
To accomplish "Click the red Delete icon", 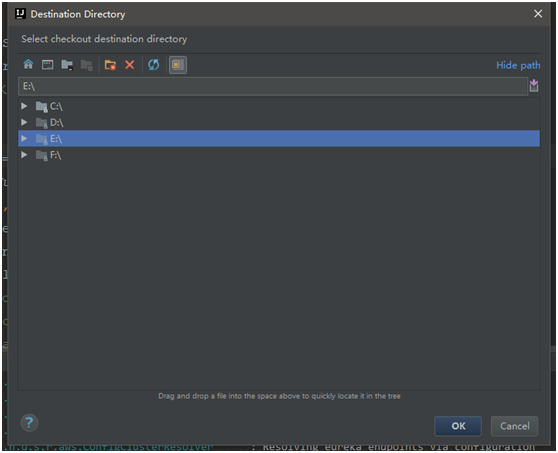I will click(130, 65).
